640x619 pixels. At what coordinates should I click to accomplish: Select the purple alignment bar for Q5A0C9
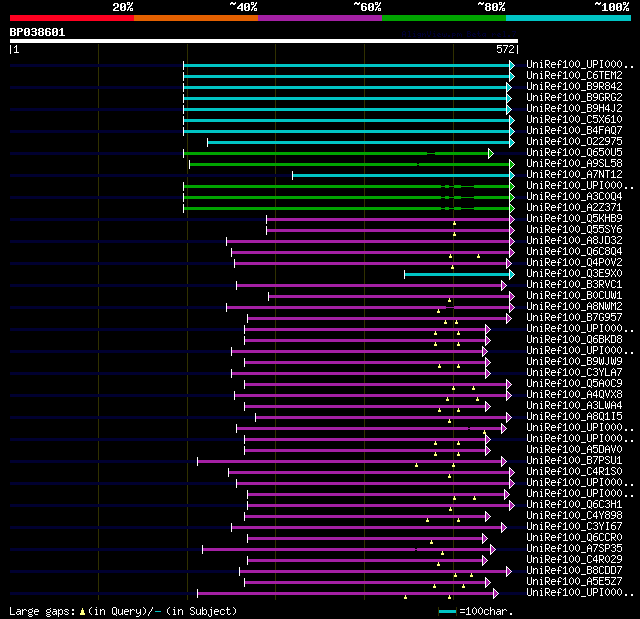click(x=376, y=385)
